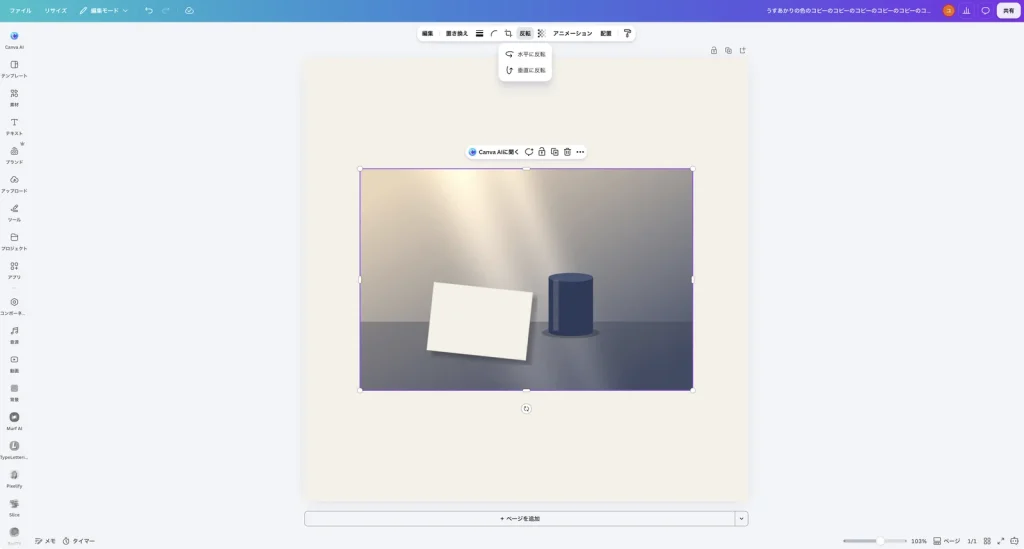Choose 垂直に反転 (flip vertical)

coord(526,71)
